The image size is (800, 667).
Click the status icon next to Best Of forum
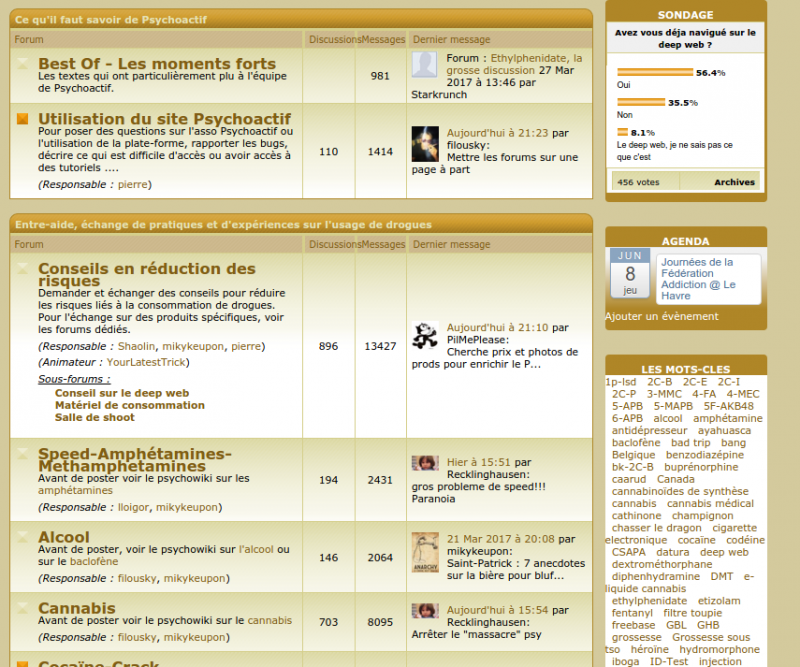23,63
